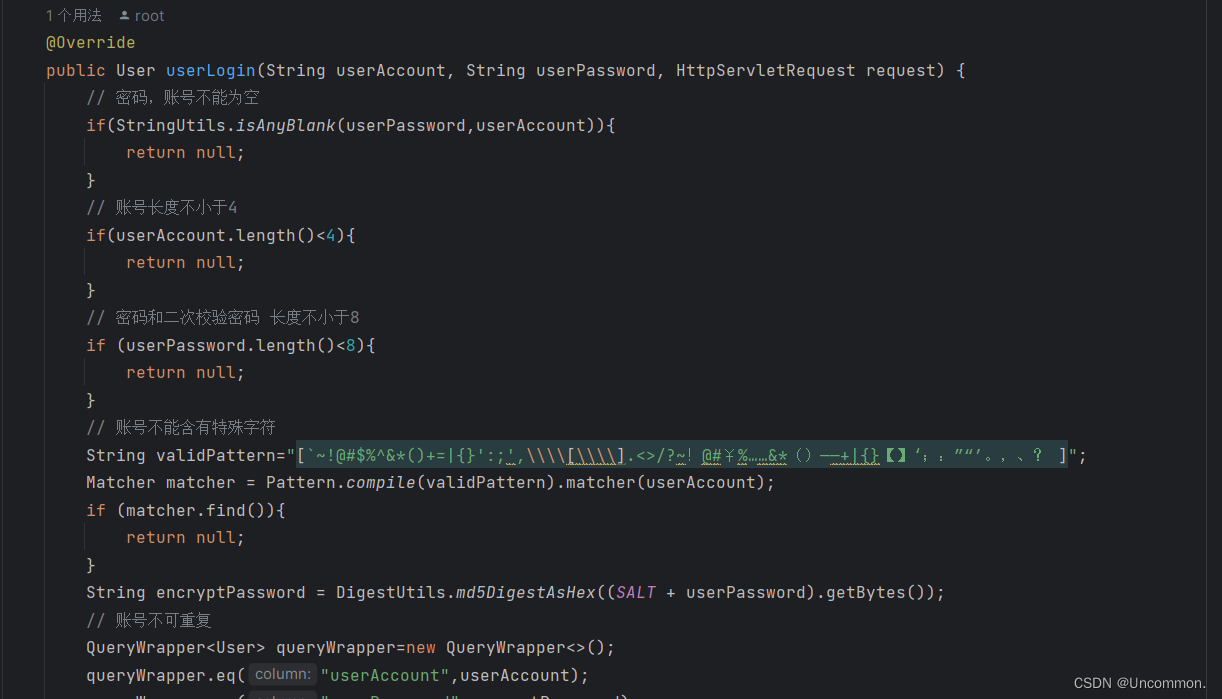Click the comment "密码,账号不能为空"
The width and height of the screenshot is (1222, 699).
(x=173, y=98)
